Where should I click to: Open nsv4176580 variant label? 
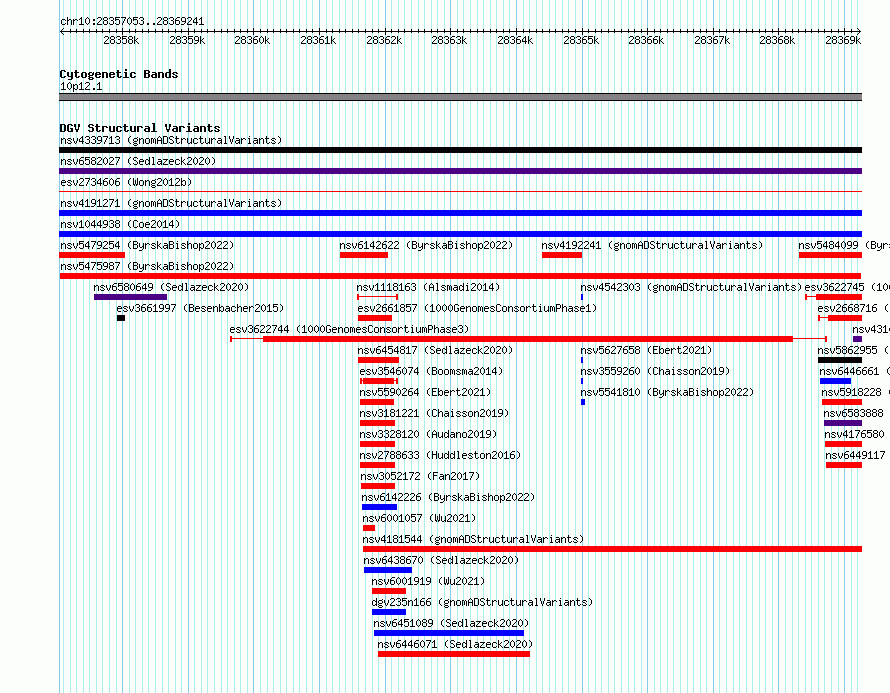pos(854,434)
